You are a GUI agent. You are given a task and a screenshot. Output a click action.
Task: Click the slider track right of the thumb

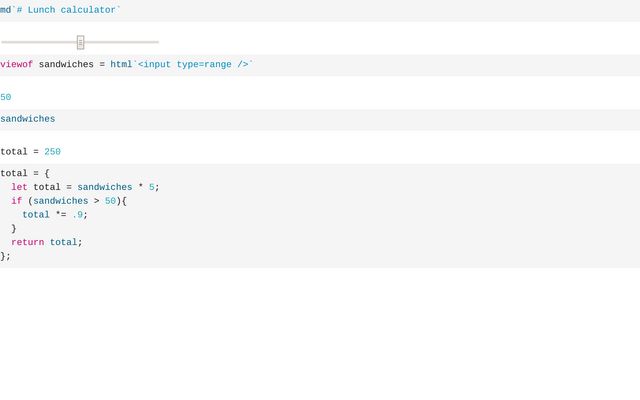(122, 42)
